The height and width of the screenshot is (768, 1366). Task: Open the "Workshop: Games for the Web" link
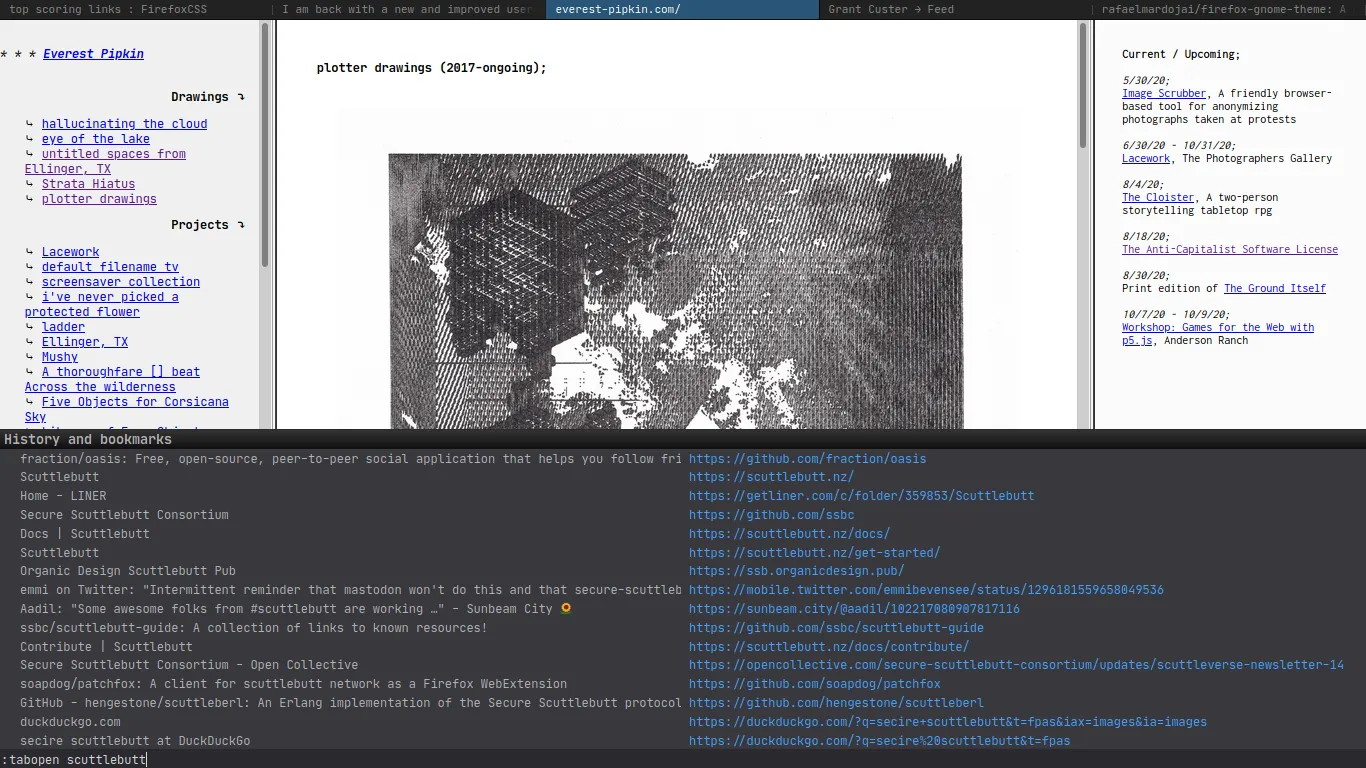click(x=1218, y=327)
